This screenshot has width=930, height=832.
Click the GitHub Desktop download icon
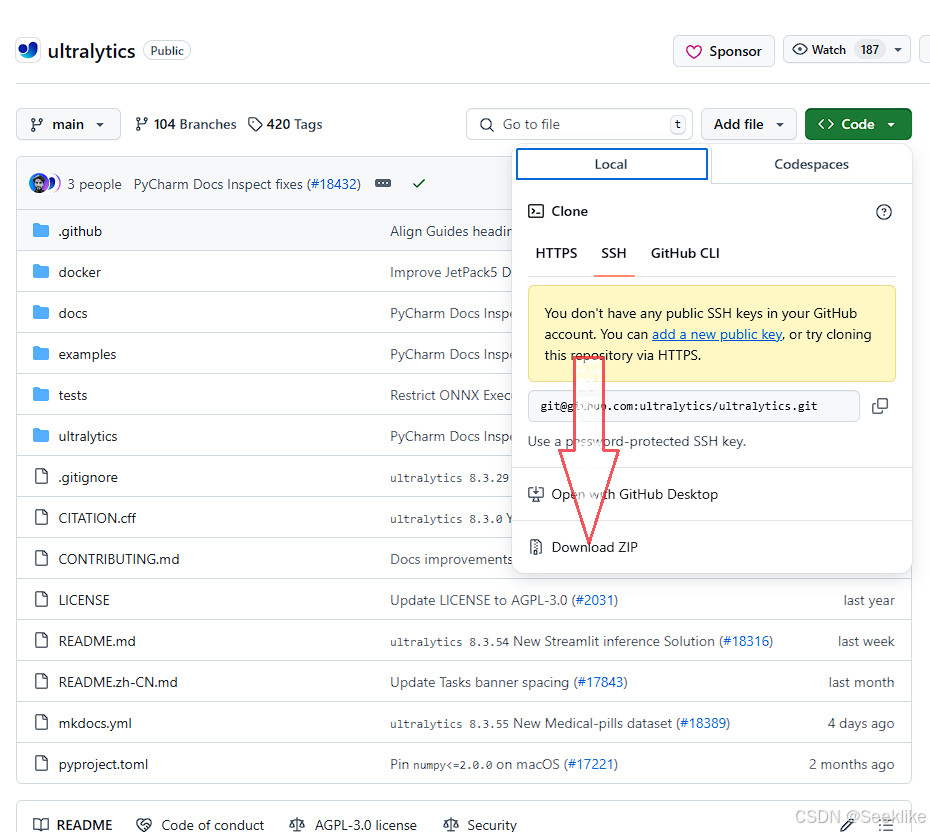(536, 494)
